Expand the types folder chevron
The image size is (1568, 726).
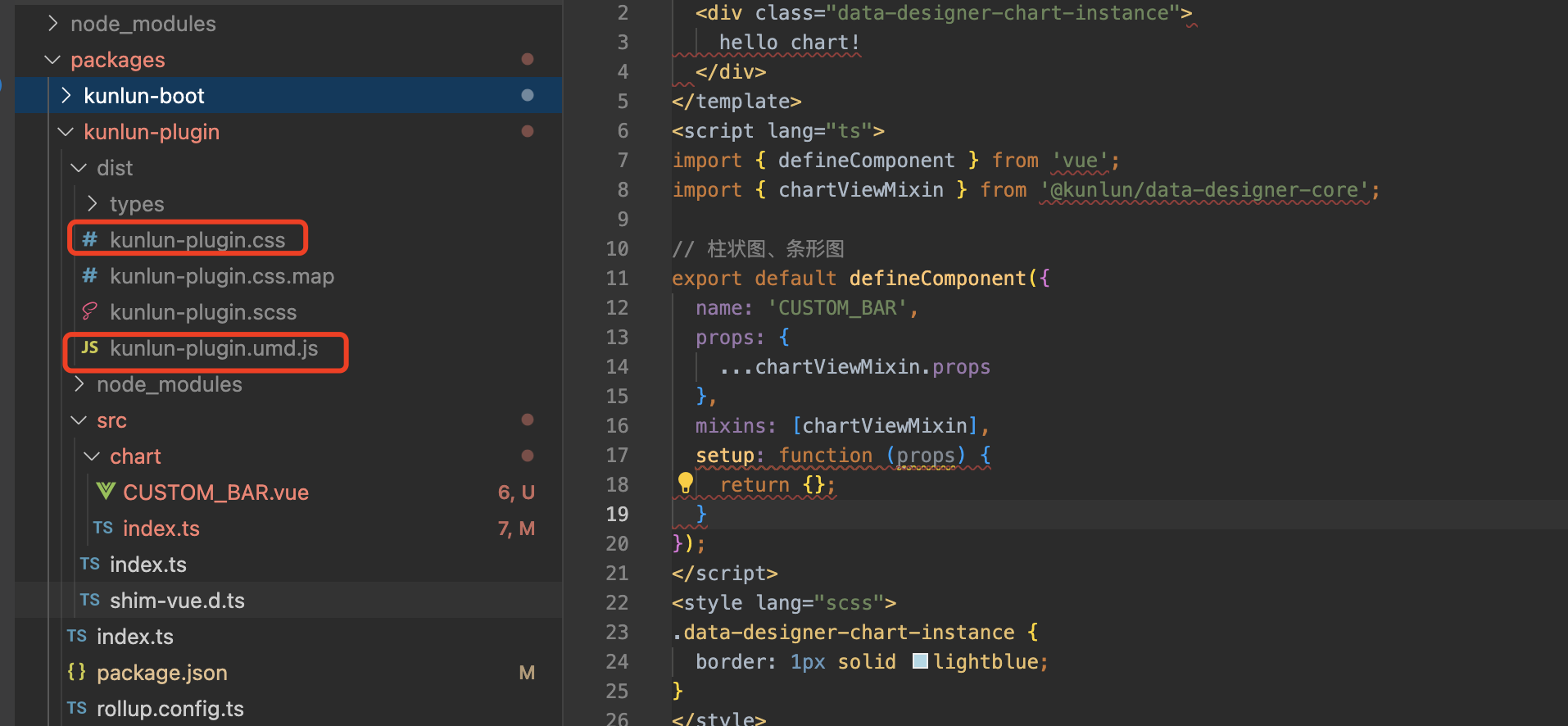tap(93, 204)
